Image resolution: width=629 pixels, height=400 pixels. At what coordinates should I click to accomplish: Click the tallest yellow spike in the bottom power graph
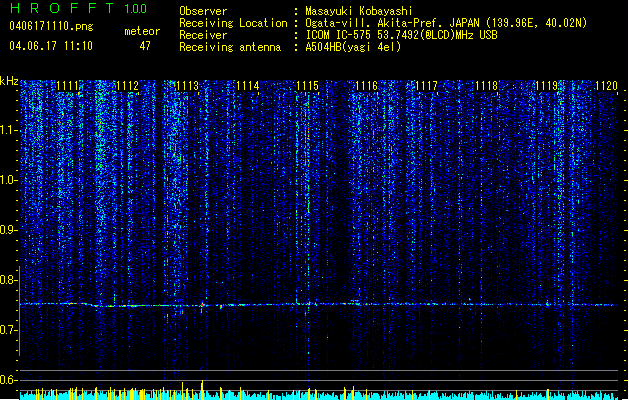click(202, 389)
